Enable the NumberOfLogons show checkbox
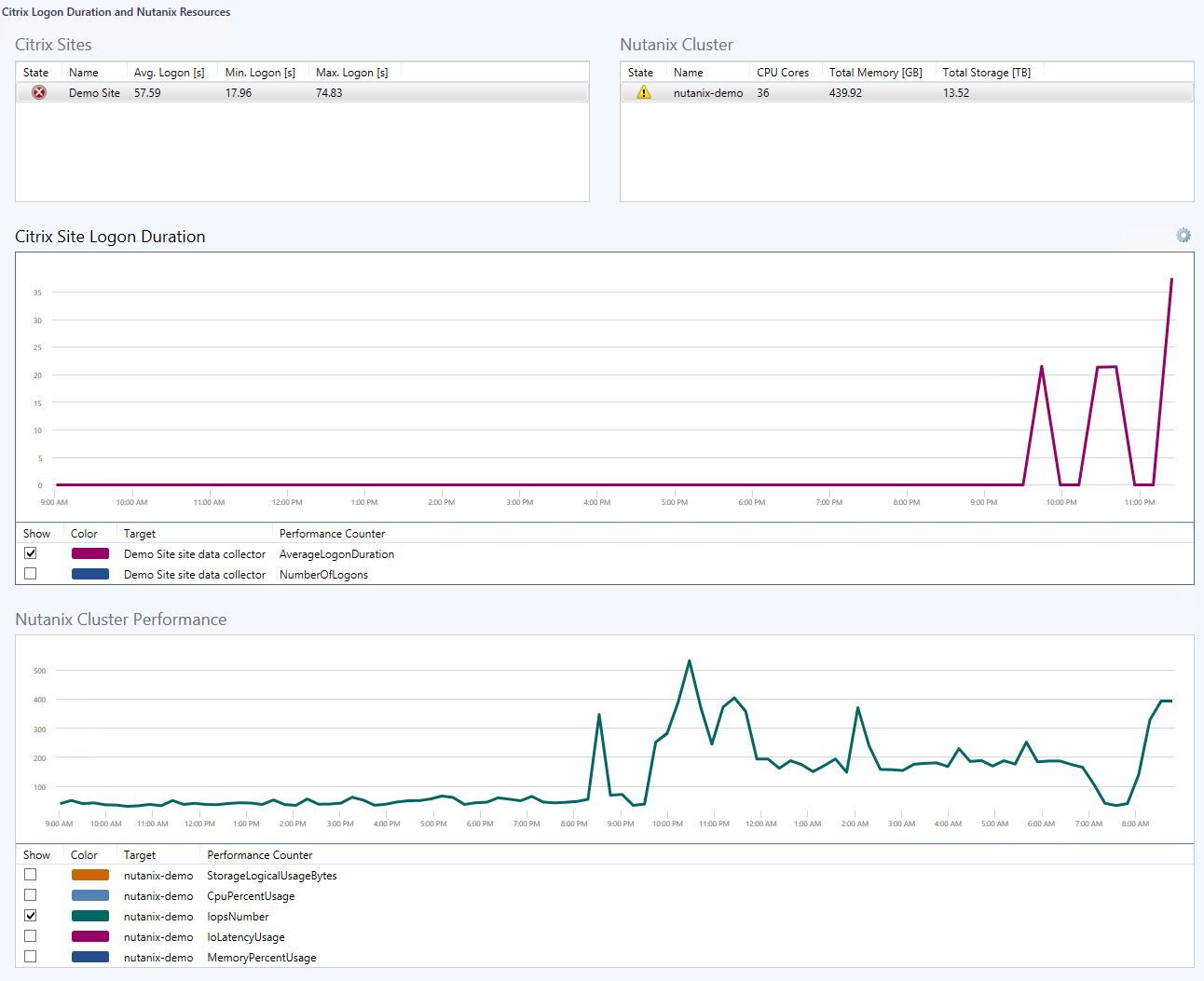This screenshot has height=981, width=1204. [x=31, y=574]
